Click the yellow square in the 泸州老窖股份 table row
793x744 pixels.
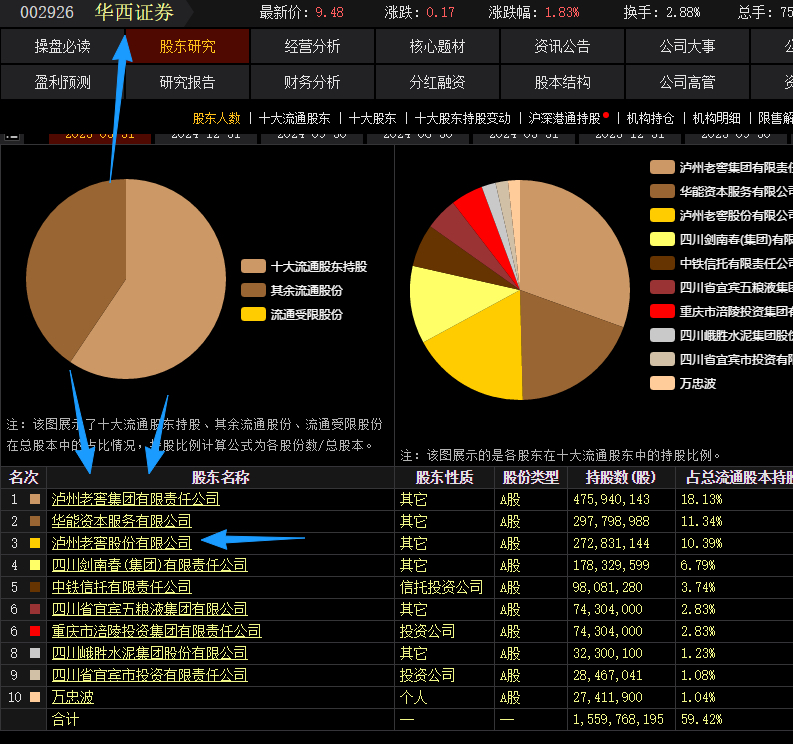pos(35,543)
